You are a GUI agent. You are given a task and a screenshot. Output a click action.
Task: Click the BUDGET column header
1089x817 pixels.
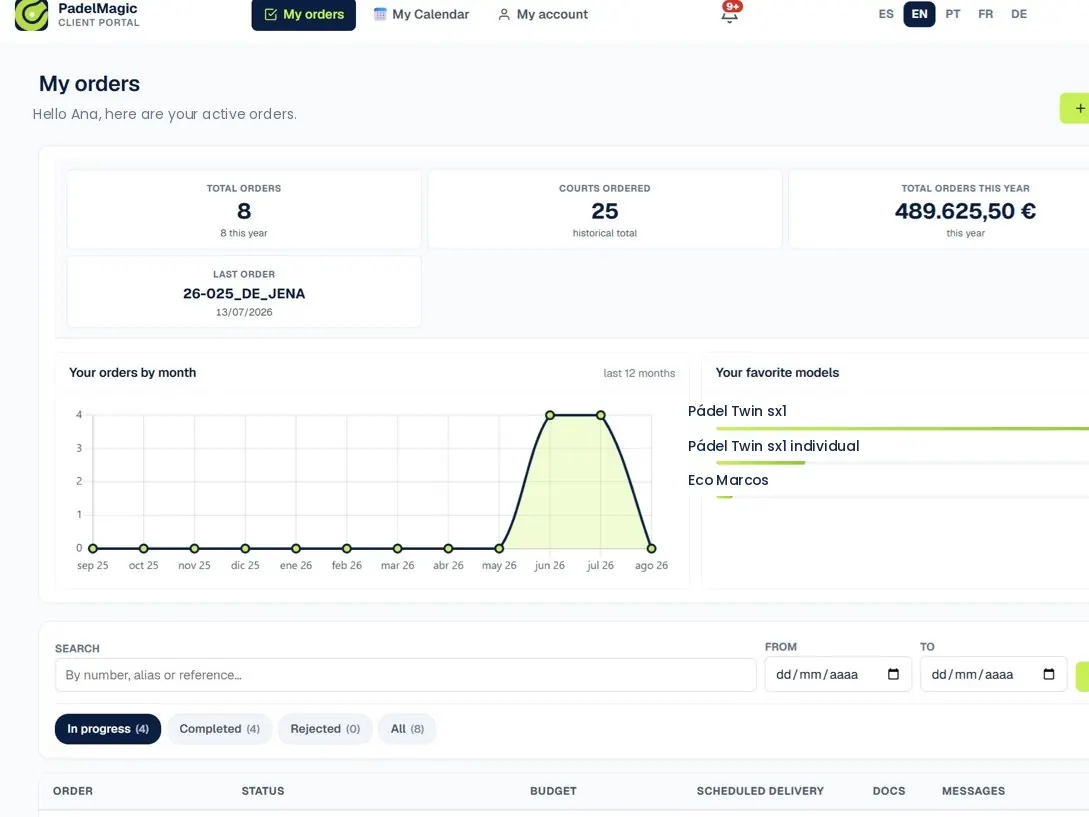coord(553,791)
